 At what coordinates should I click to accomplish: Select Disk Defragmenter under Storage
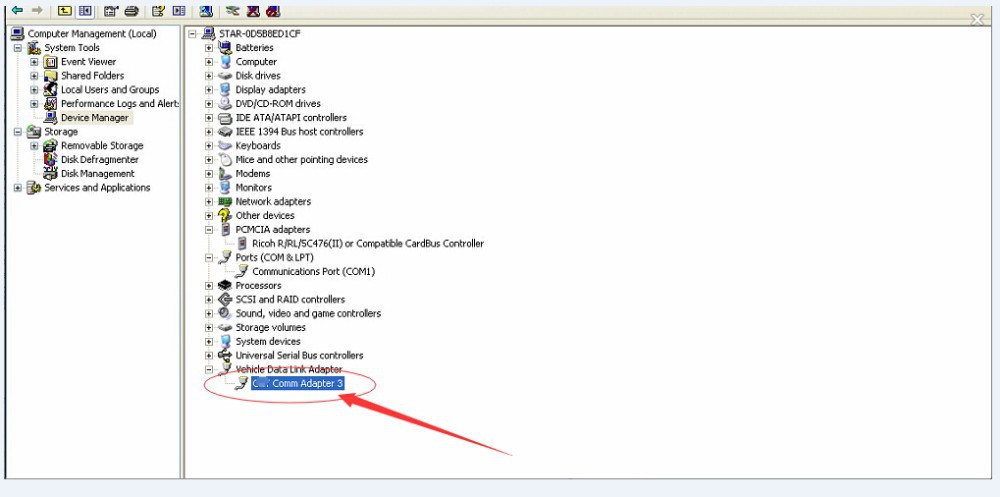tap(99, 160)
